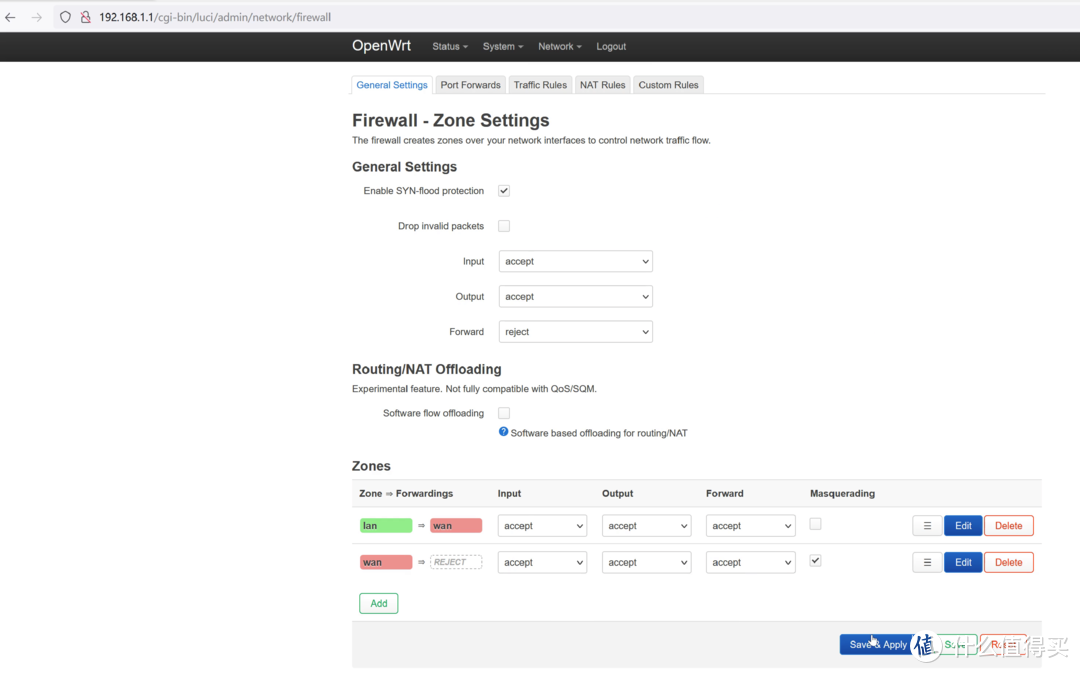Open the general Output policy dropdown

coord(576,296)
